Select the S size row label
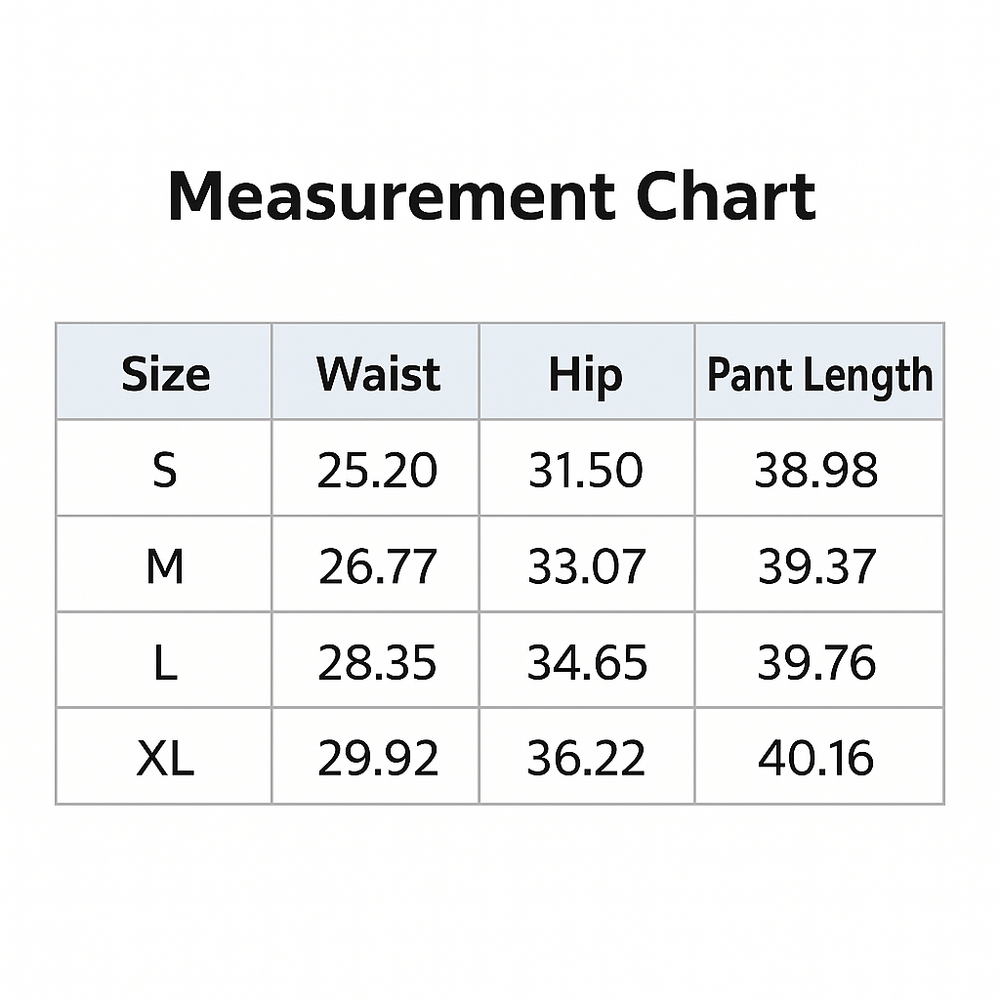This screenshot has width=1000, height=1000. point(165,470)
